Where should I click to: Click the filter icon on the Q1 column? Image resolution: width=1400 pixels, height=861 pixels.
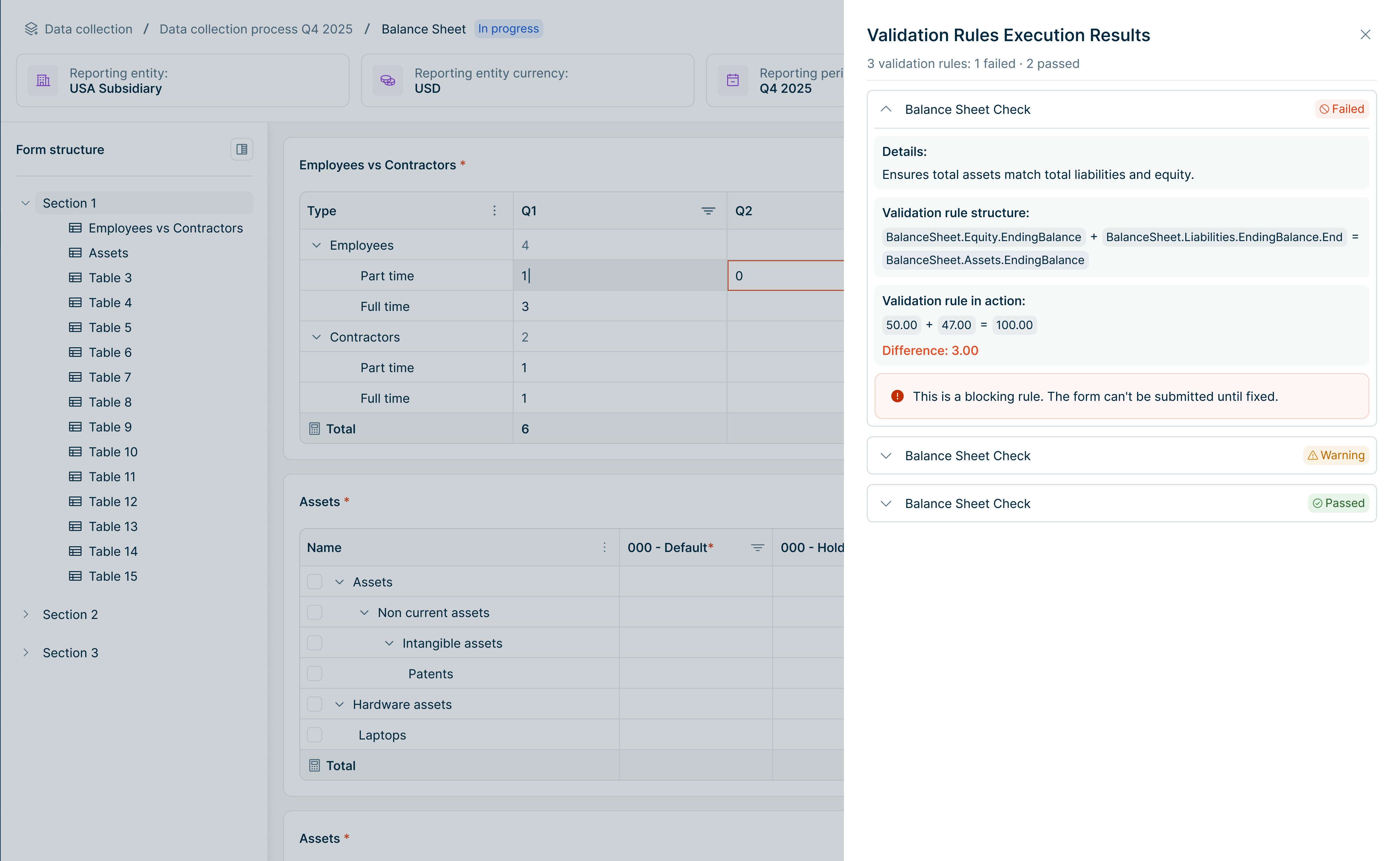pyautogui.click(x=708, y=211)
